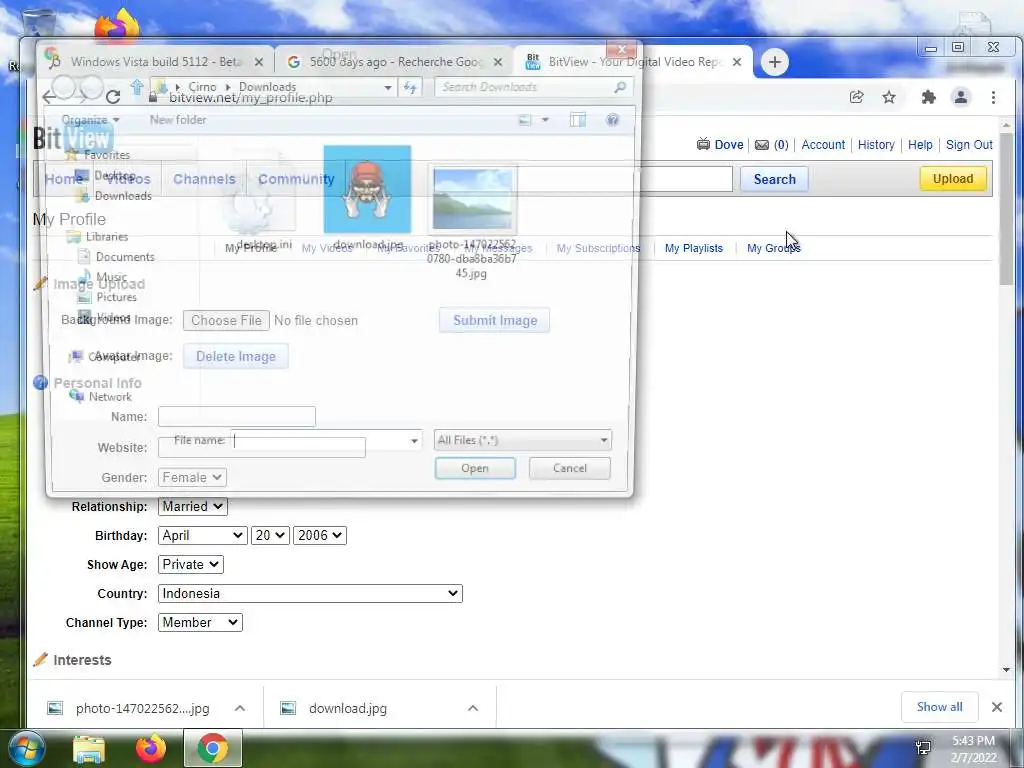Click the network tray icon
The height and width of the screenshot is (768, 1024).
(x=923, y=748)
